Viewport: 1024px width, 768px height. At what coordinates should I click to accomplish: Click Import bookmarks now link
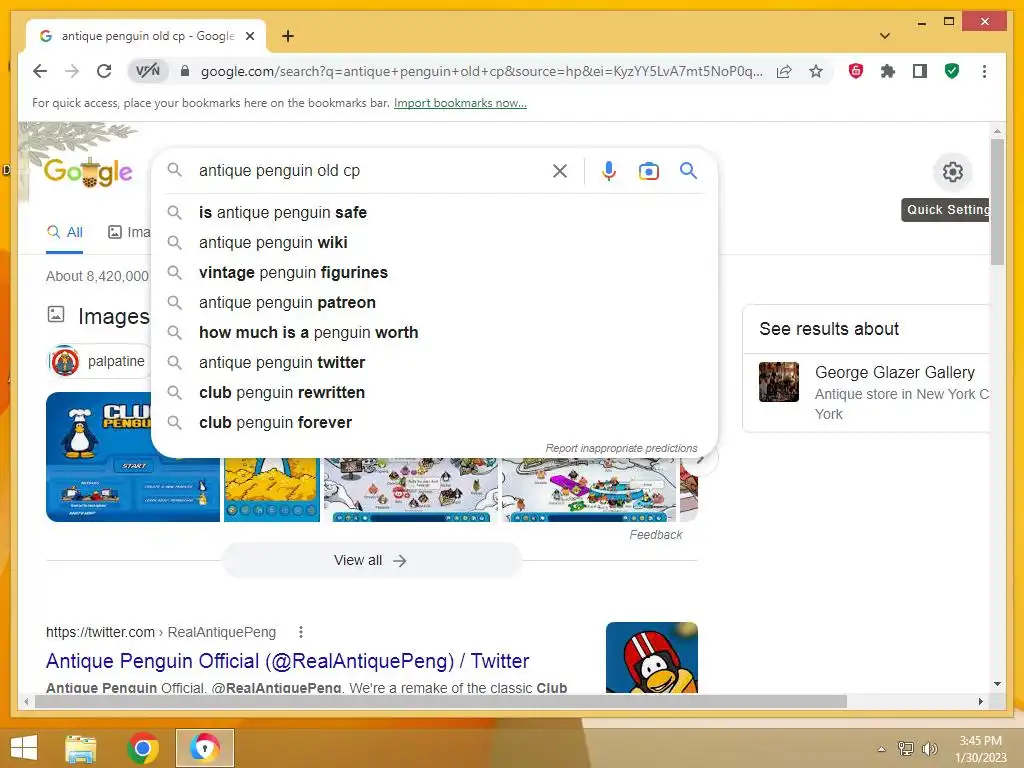(460, 103)
